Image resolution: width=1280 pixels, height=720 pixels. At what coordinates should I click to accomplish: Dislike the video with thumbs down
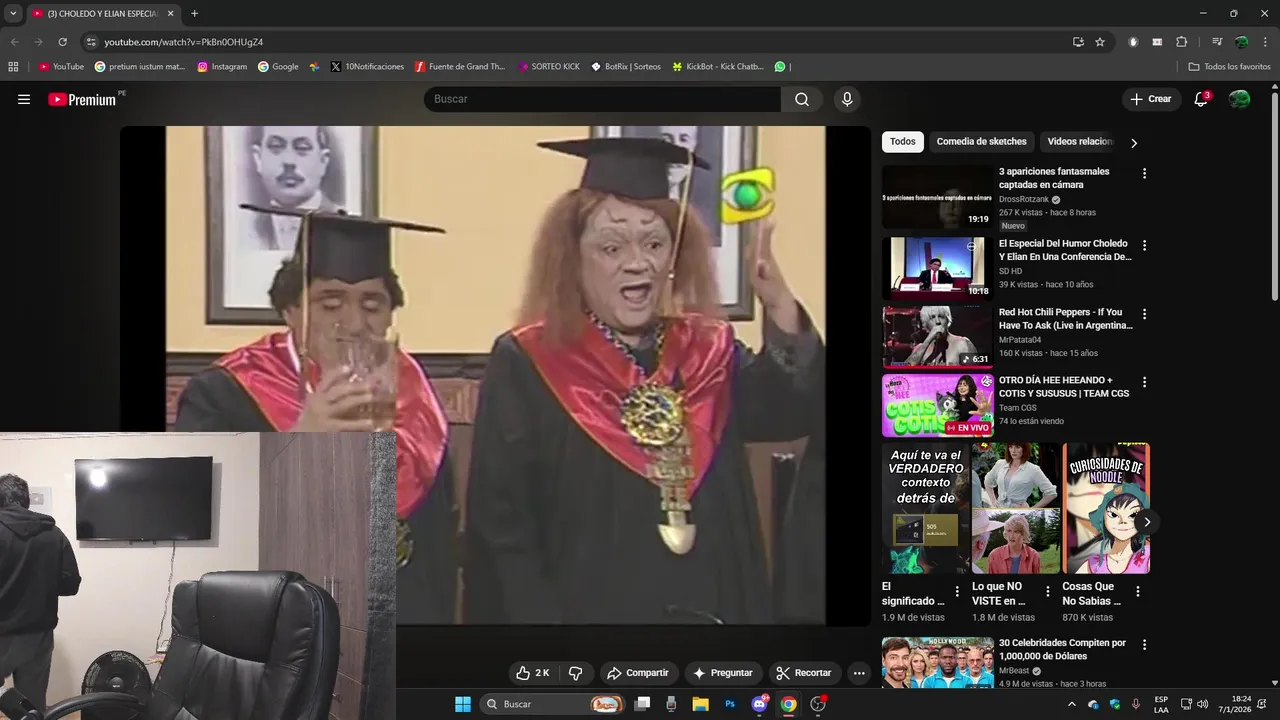click(x=575, y=673)
